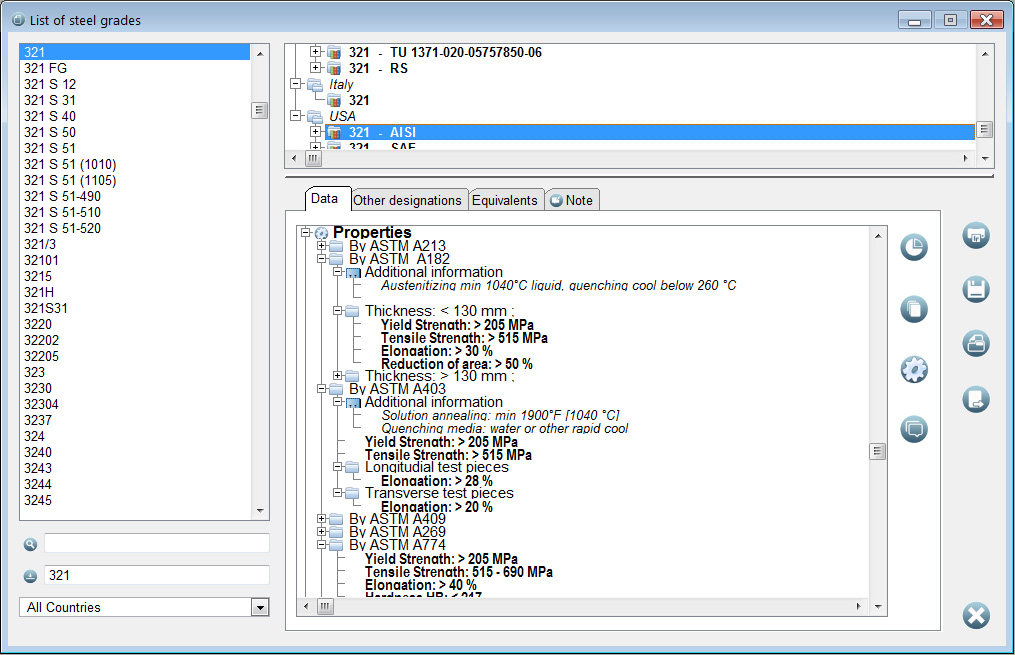1015x655 pixels.
Task: Expand the By ASTM A269 node
Action: [322, 531]
